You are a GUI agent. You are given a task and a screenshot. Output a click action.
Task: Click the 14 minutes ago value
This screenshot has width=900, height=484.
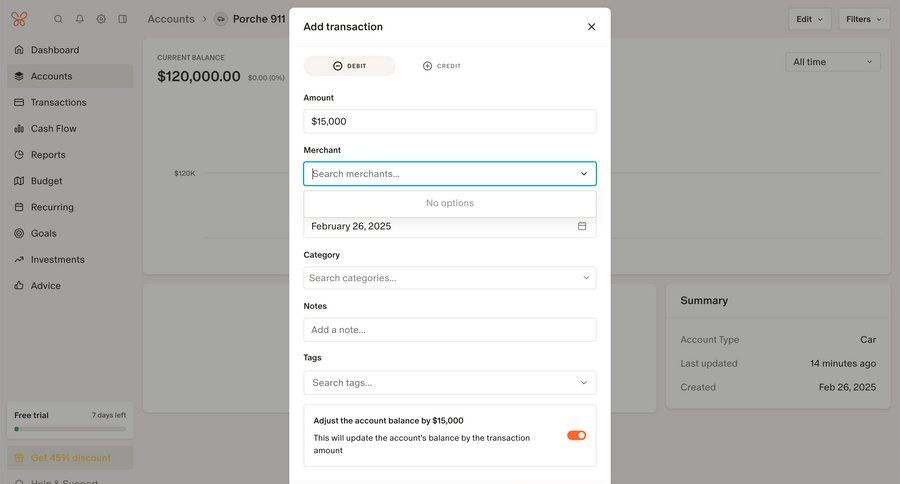click(843, 363)
